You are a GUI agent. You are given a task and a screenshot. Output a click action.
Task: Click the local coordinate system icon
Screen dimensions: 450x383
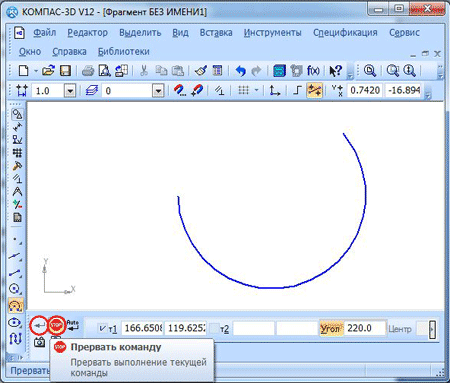point(274,90)
